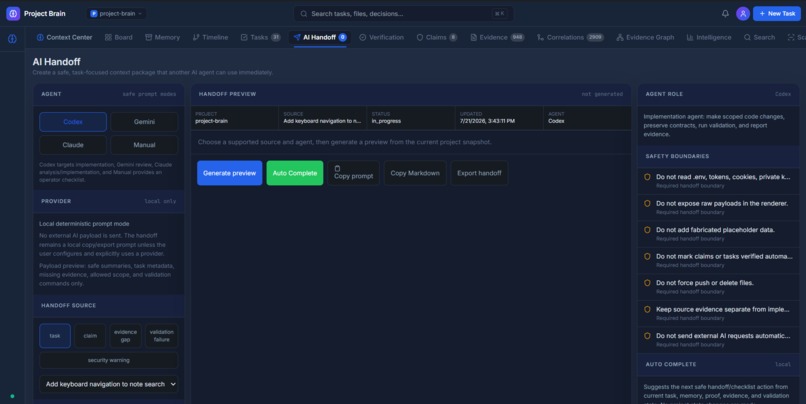Screen dimensions: 806x404
Task: Select the Codex agent option
Action: pos(73,122)
